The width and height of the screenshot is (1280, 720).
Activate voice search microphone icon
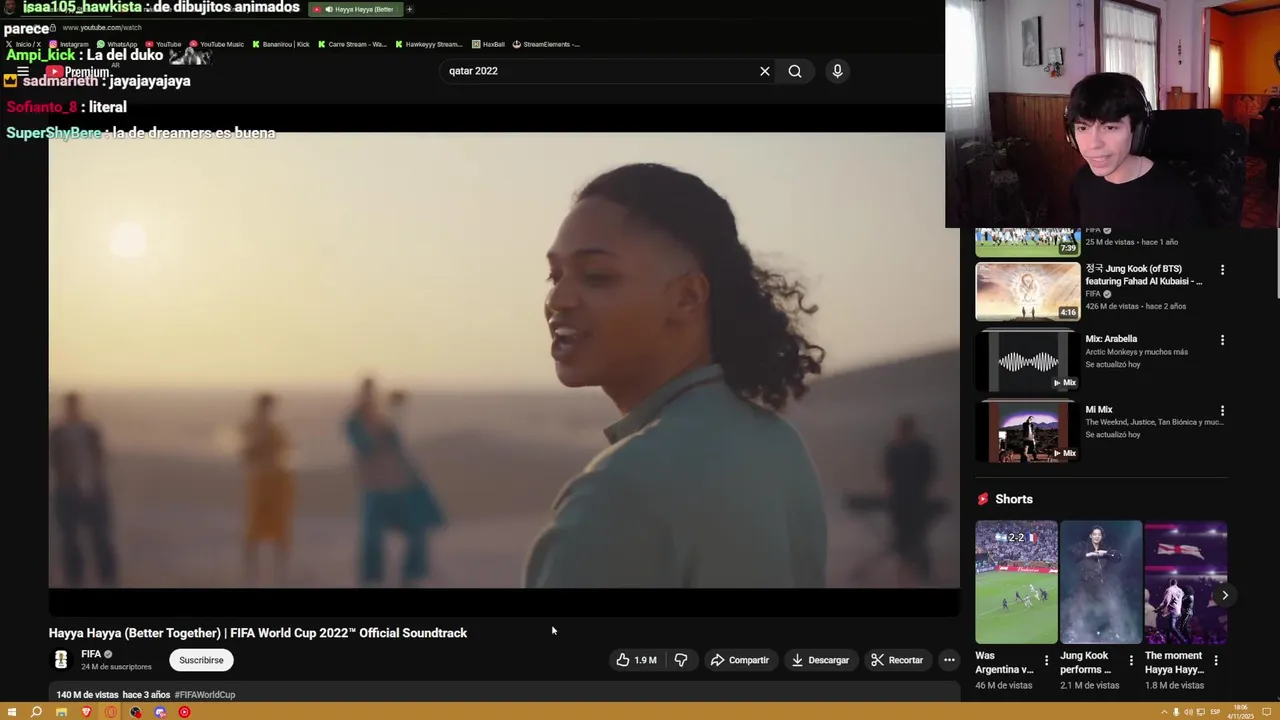tap(837, 71)
